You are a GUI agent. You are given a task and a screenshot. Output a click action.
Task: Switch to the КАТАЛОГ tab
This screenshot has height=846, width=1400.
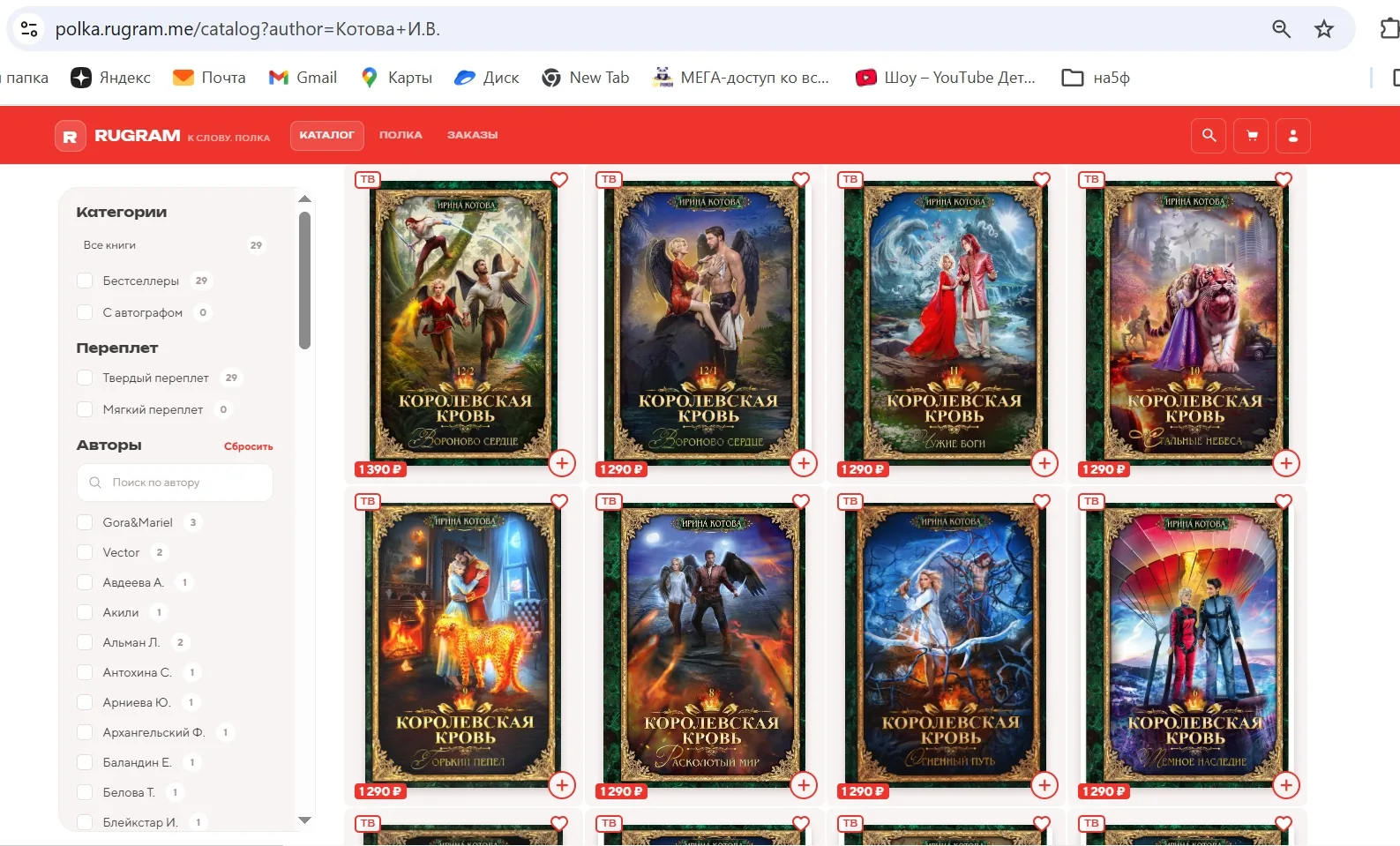click(326, 136)
